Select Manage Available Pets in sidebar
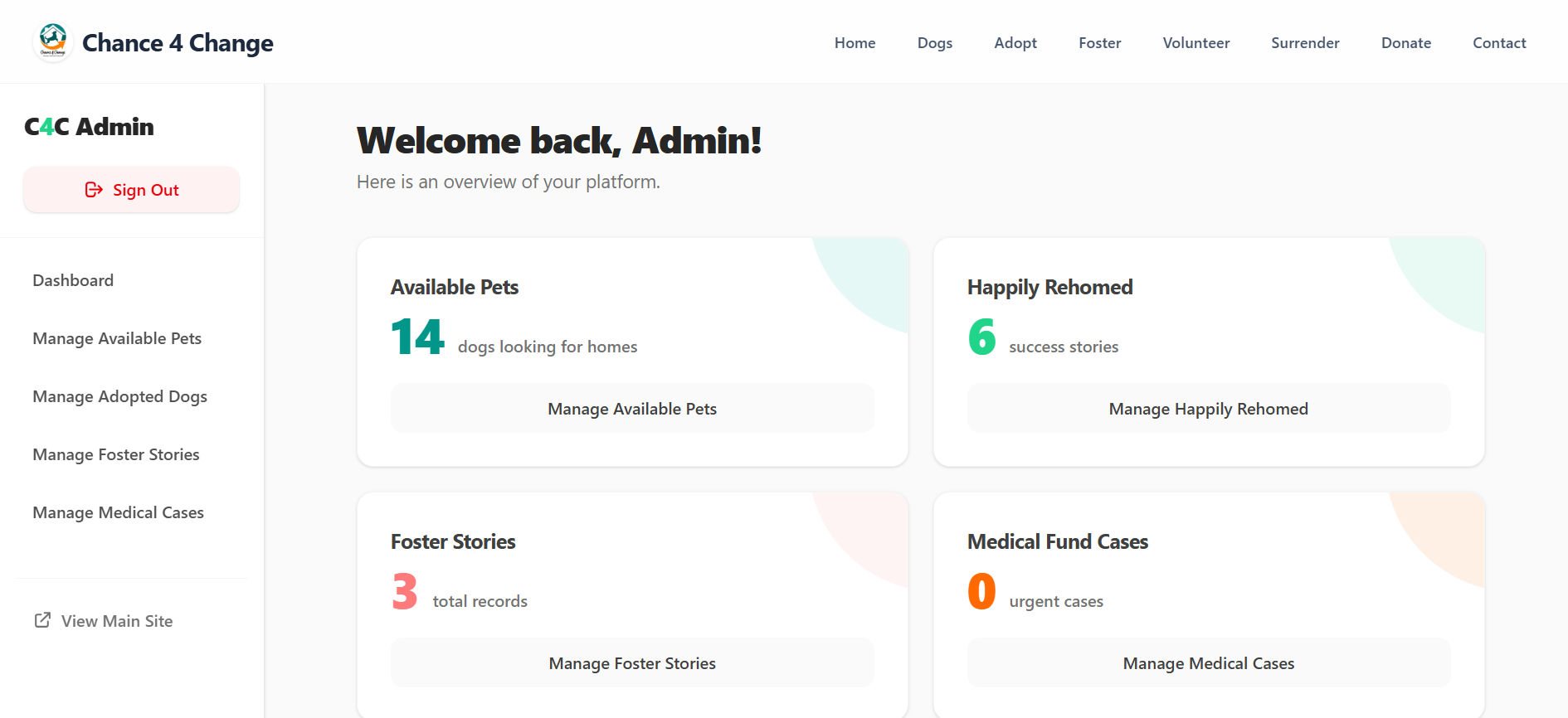The image size is (1568, 718). coord(117,338)
